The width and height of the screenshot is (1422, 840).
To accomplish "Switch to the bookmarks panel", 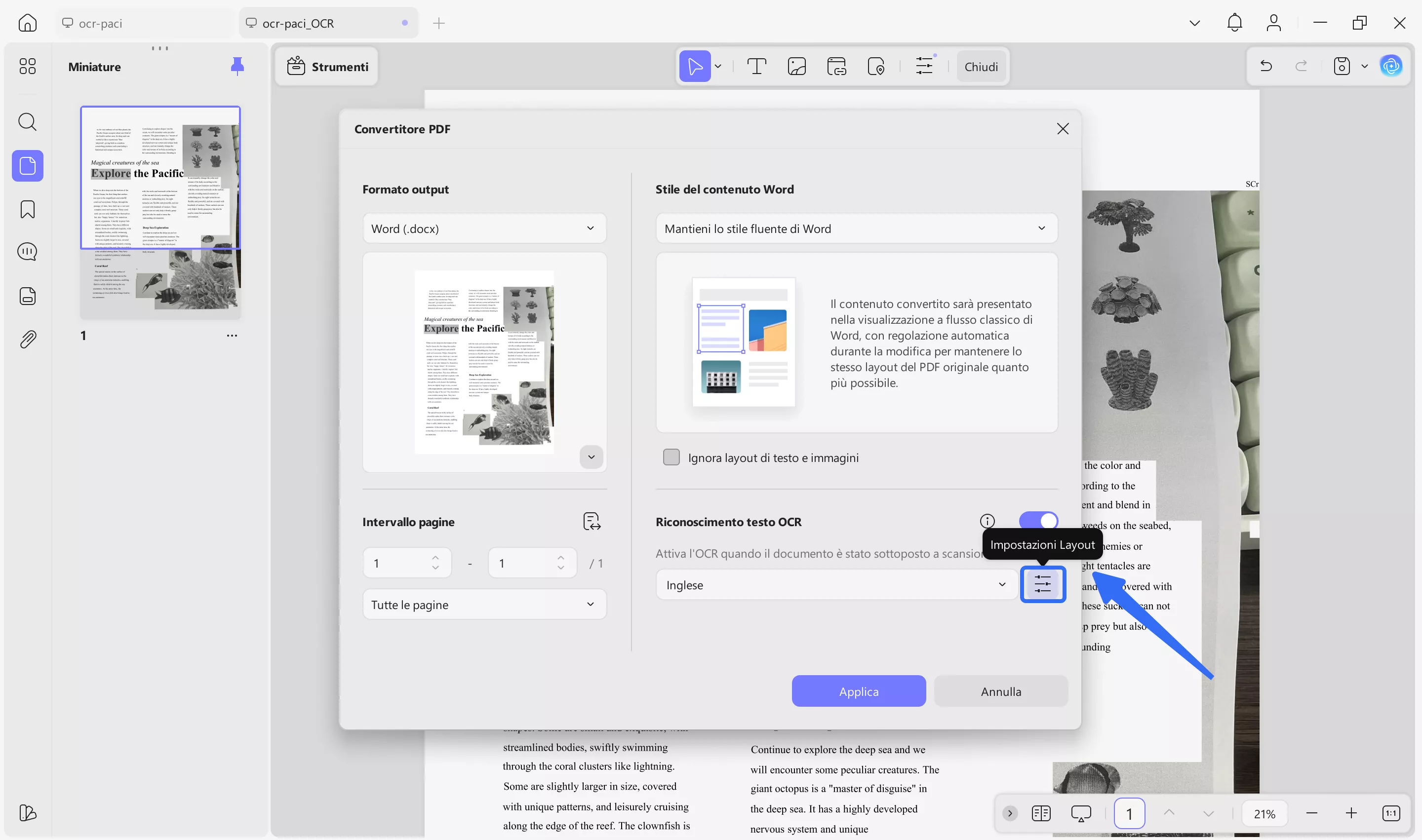I will 27,209.
